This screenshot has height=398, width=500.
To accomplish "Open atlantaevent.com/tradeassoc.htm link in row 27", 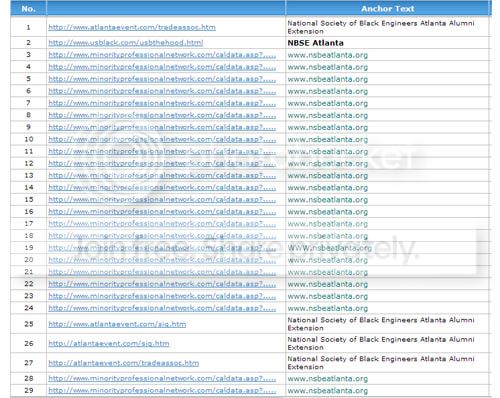I will [124, 363].
